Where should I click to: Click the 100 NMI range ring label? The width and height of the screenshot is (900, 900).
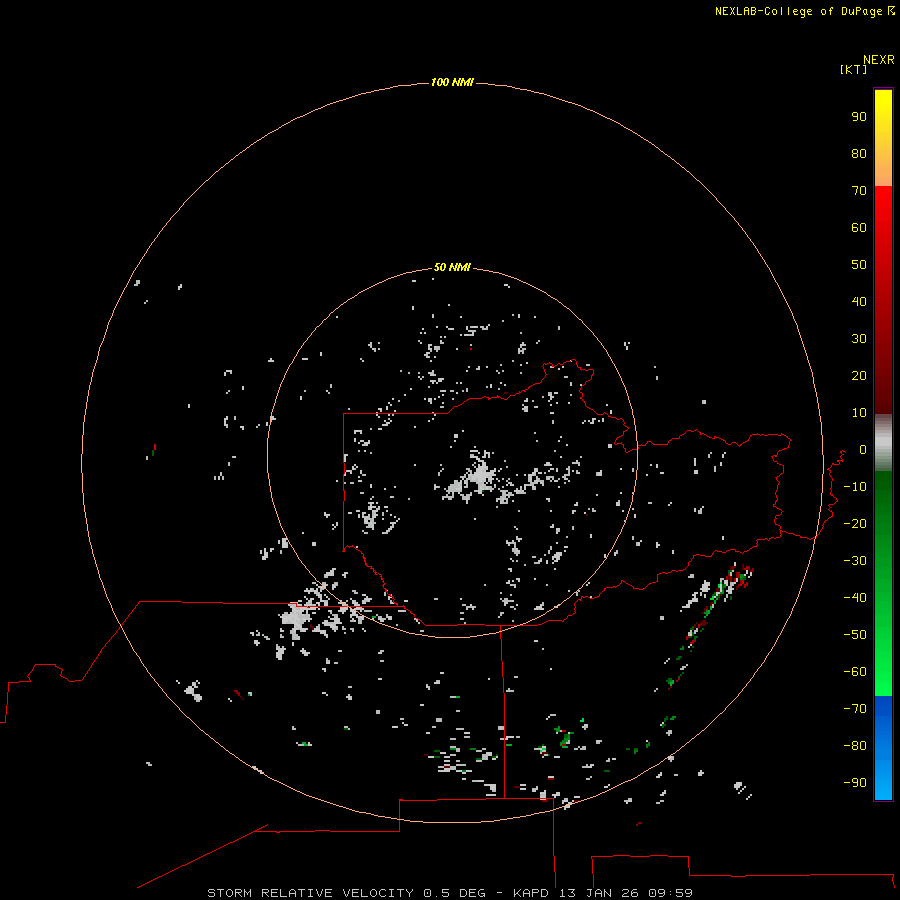(452, 82)
